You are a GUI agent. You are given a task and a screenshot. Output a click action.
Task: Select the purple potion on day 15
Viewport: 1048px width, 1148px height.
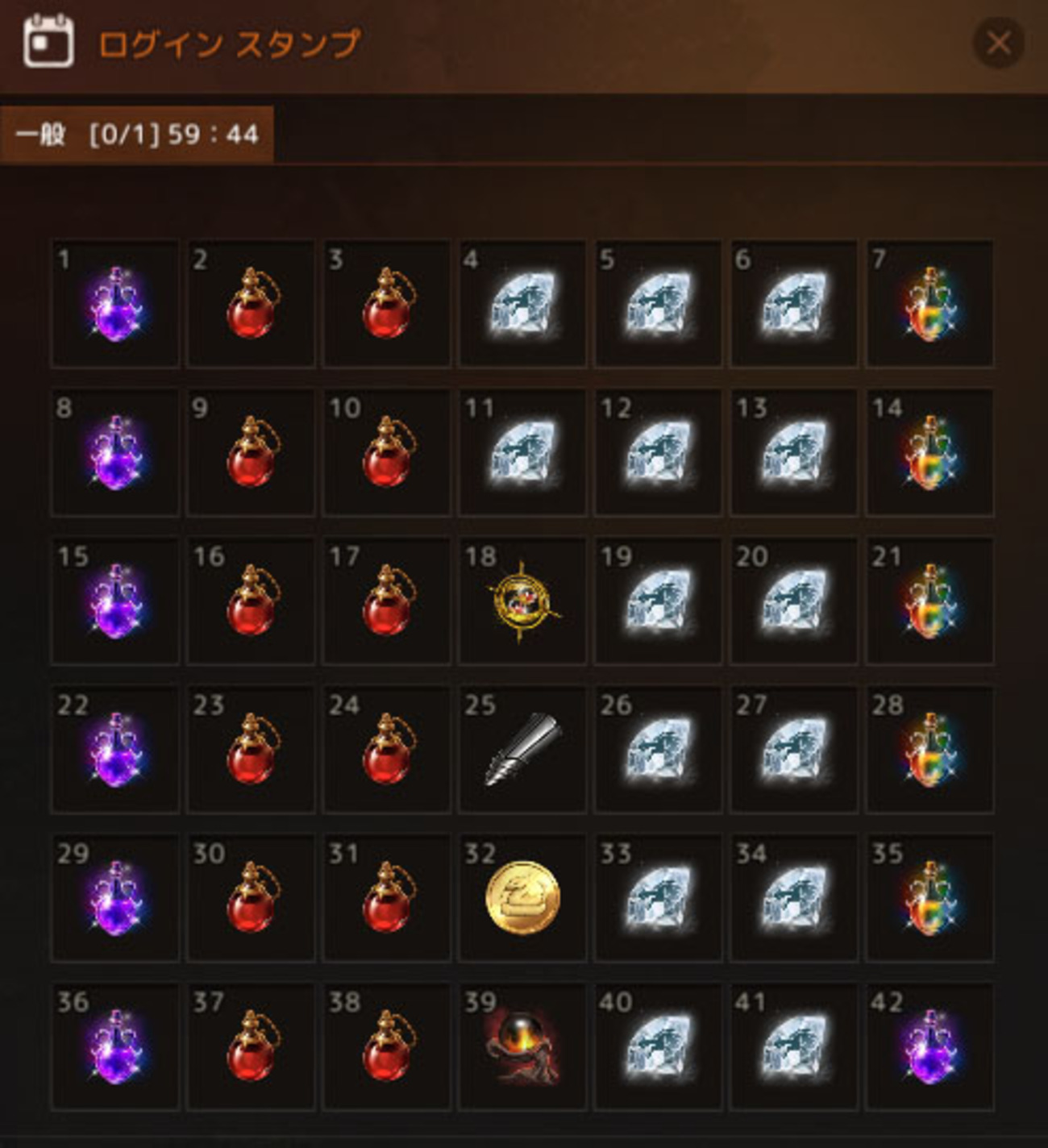(115, 601)
